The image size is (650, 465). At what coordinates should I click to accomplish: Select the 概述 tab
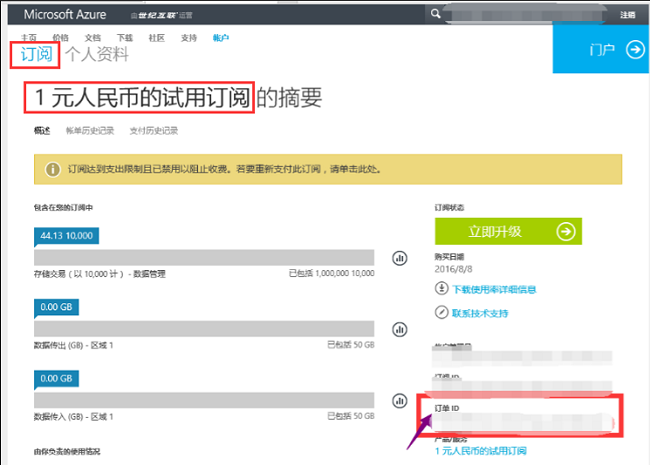tap(41, 131)
